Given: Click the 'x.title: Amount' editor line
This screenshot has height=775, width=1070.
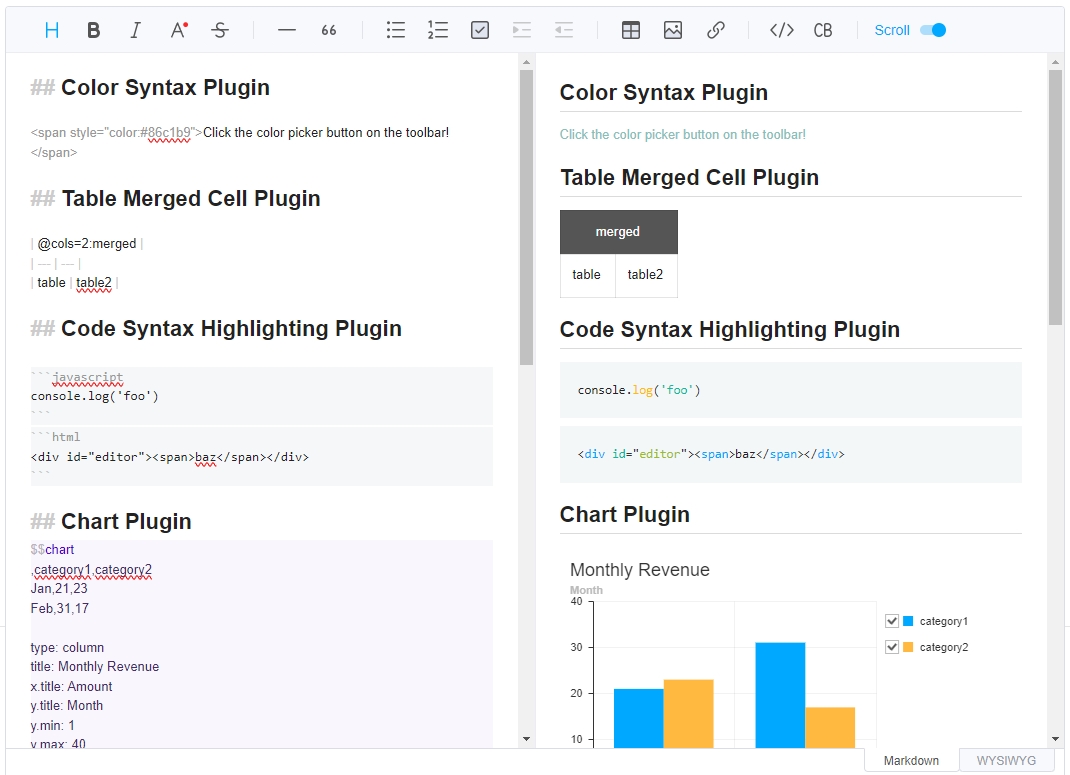Looking at the screenshot, I should pyautogui.click(x=71, y=686).
